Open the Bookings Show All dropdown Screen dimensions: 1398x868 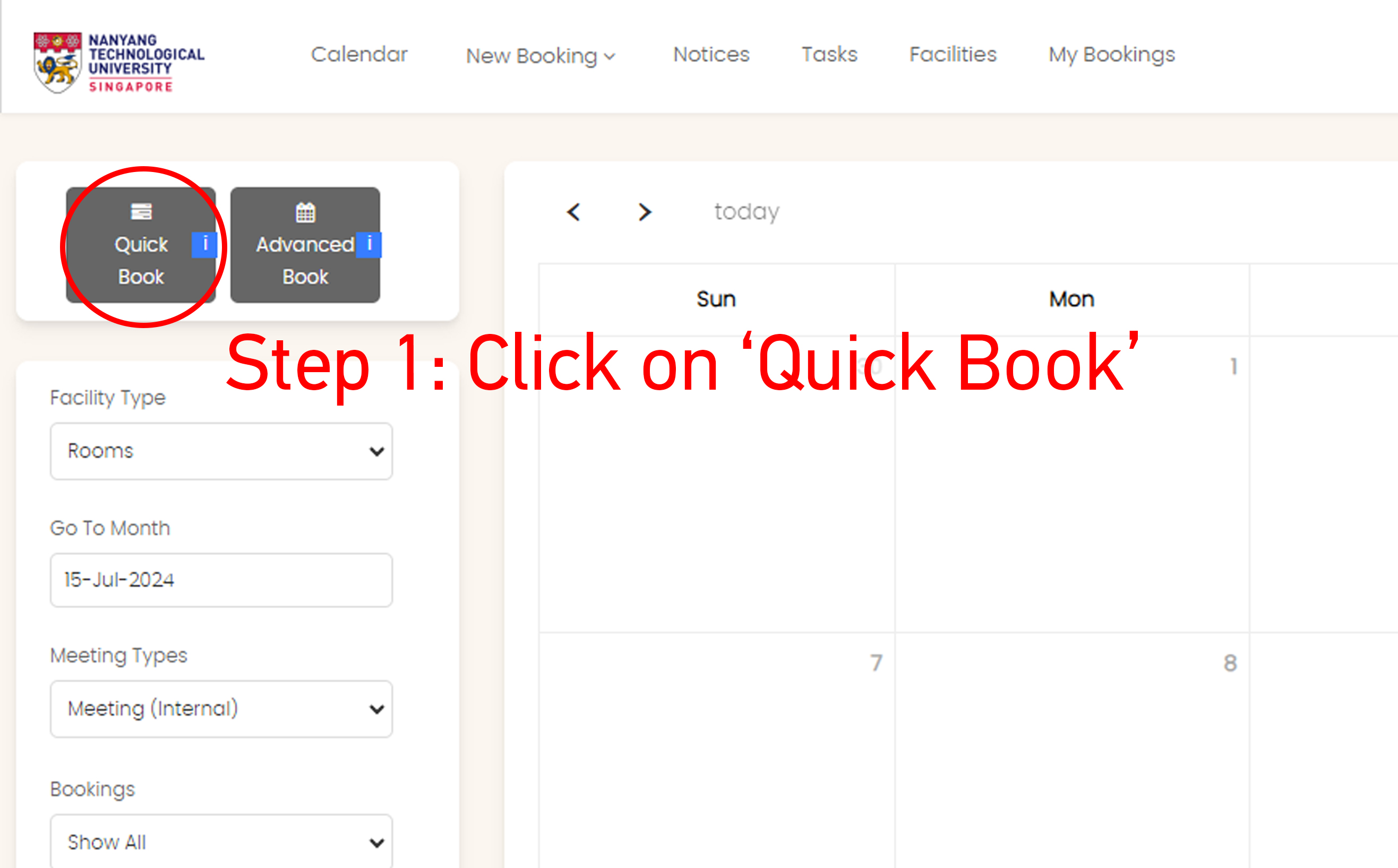click(221, 842)
